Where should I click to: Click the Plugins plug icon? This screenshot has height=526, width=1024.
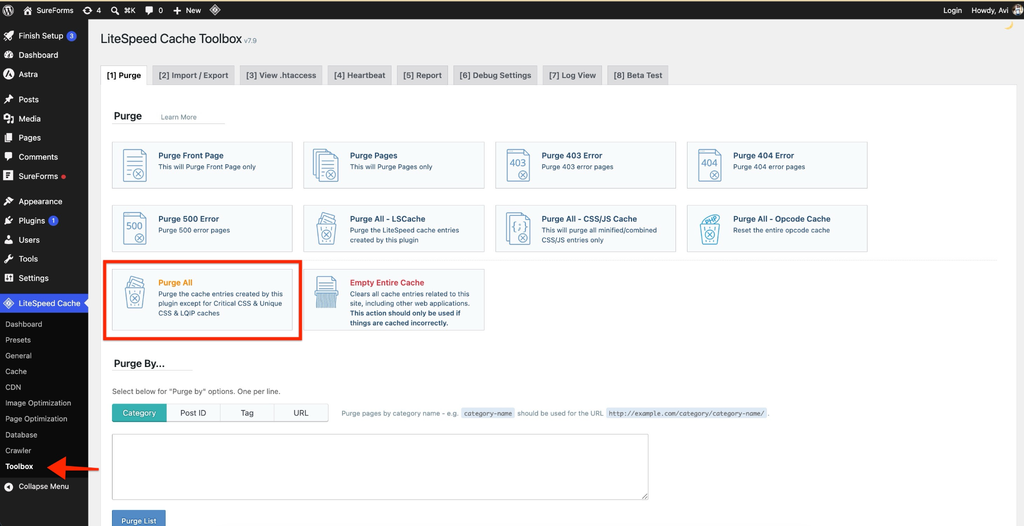click(8, 221)
